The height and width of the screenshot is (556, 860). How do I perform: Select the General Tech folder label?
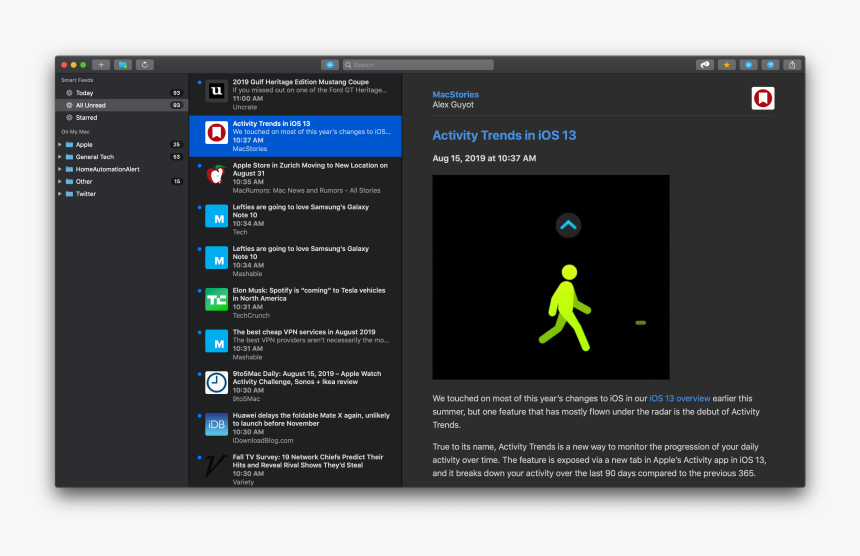click(x=95, y=157)
